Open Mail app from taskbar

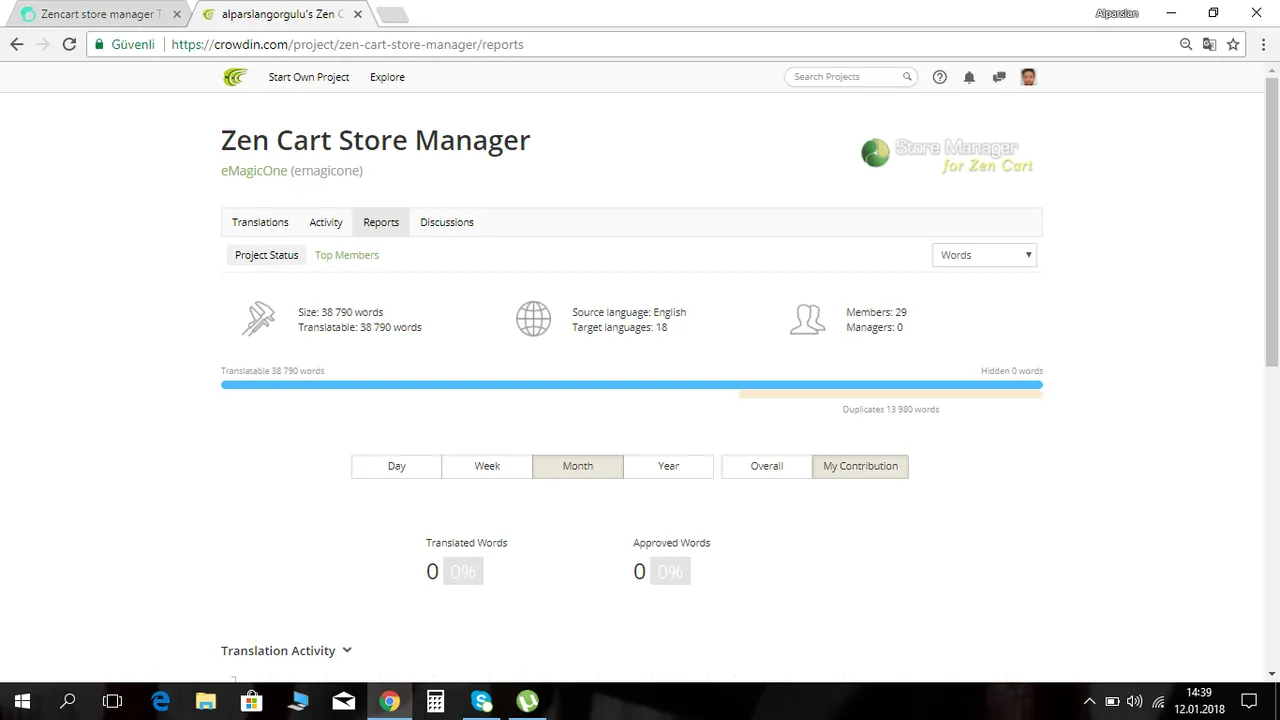344,701
